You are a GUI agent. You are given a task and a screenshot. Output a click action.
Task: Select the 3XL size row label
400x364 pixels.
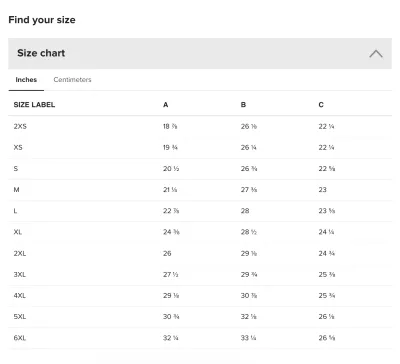pos(20,275)
